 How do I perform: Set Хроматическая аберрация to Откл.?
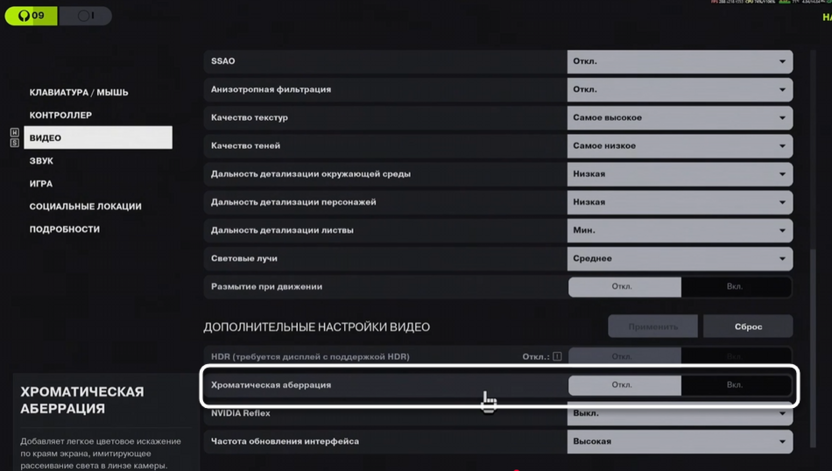click(623, 385)
